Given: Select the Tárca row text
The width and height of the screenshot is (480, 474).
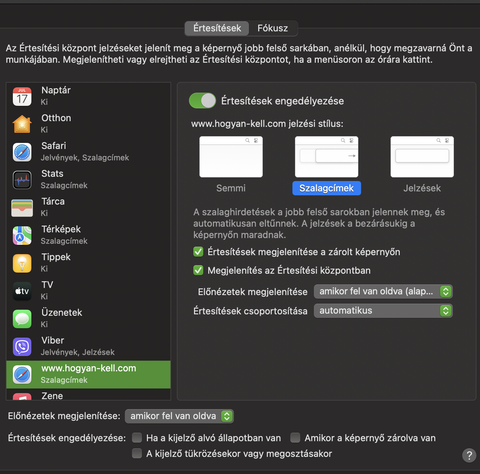Looking at the screenshot, I should (53, 201).
